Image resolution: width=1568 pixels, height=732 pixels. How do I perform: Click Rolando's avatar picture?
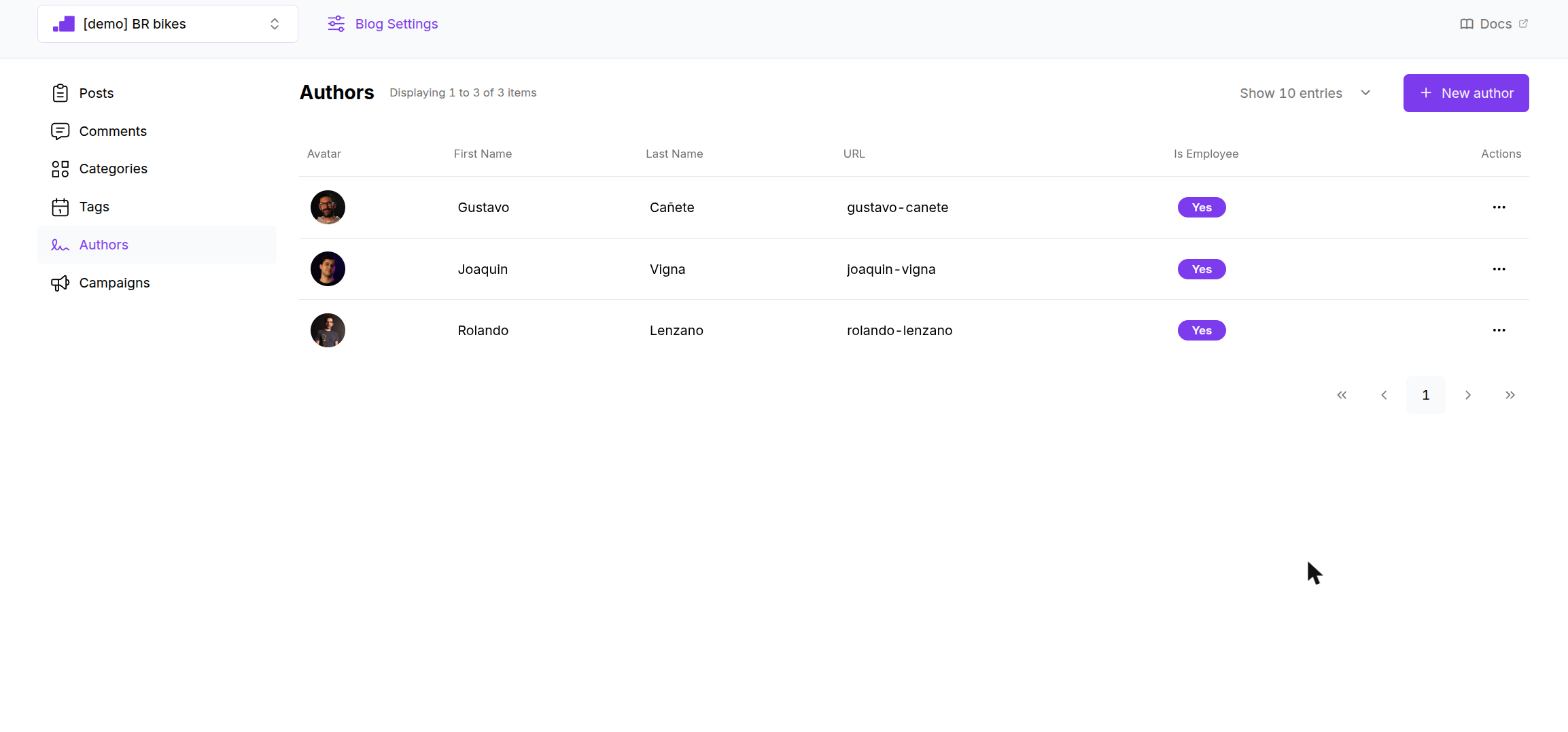click(328, 330)
